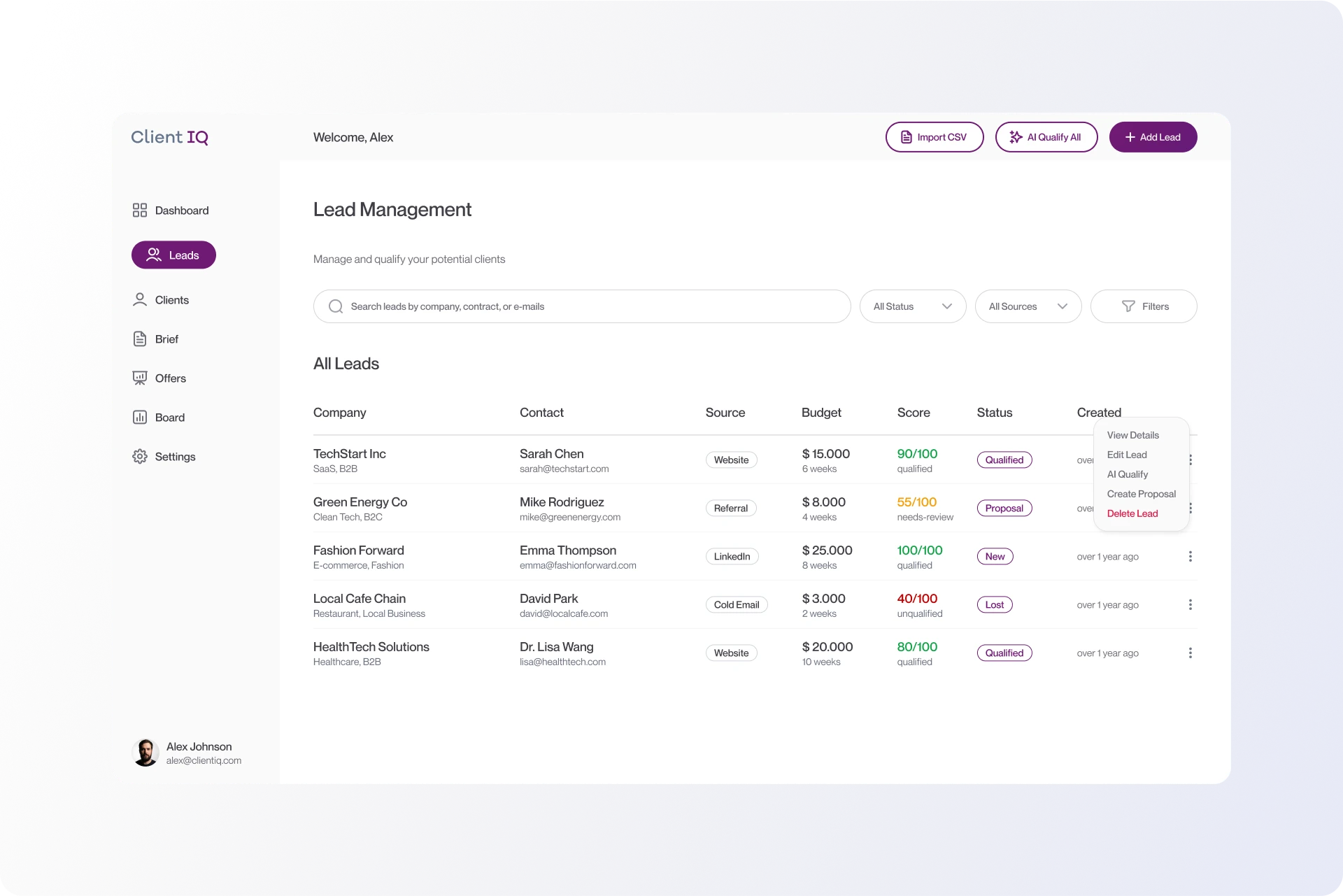This screenshot has height=896, width=1343.
Task: Open the All Status dropdown
Action: (913, 306)
